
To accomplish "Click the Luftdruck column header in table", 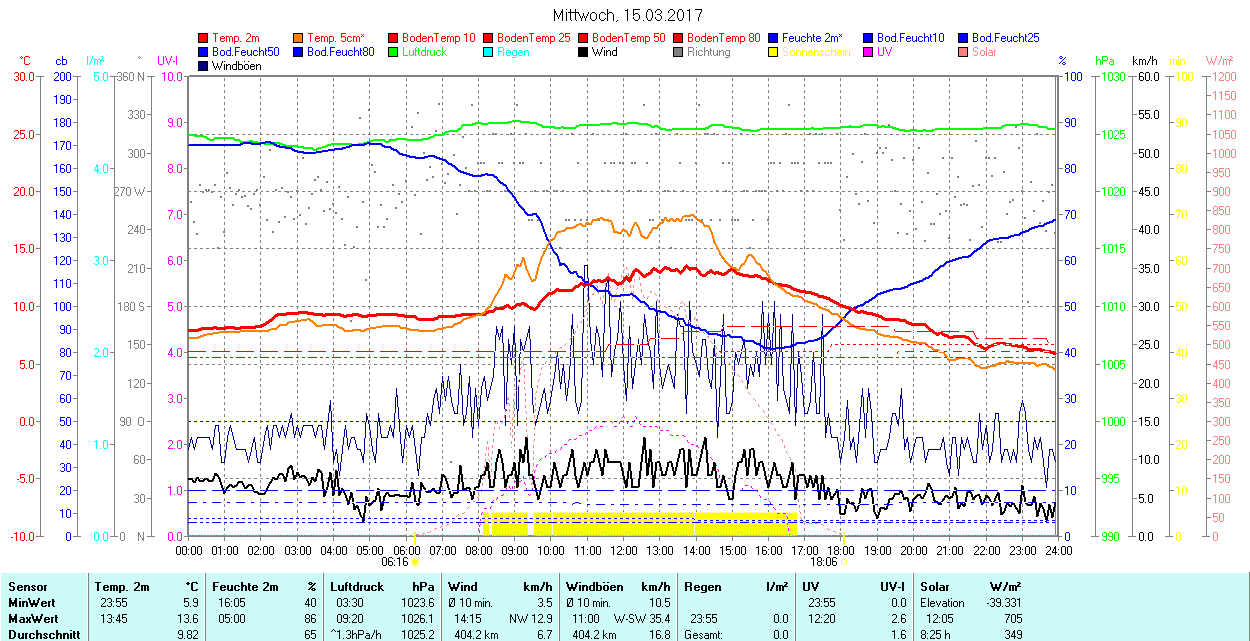I will coord(358,587).
